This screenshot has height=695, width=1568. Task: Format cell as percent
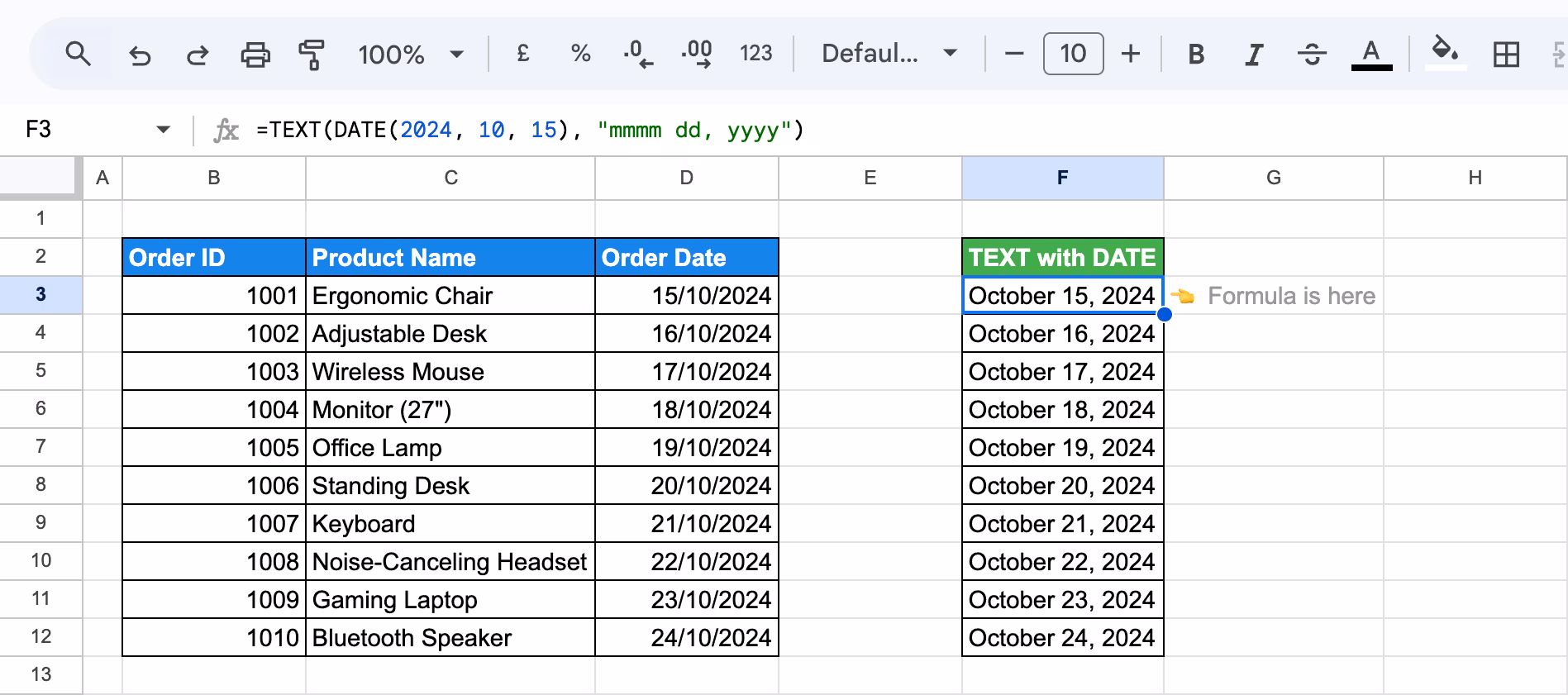580,55
